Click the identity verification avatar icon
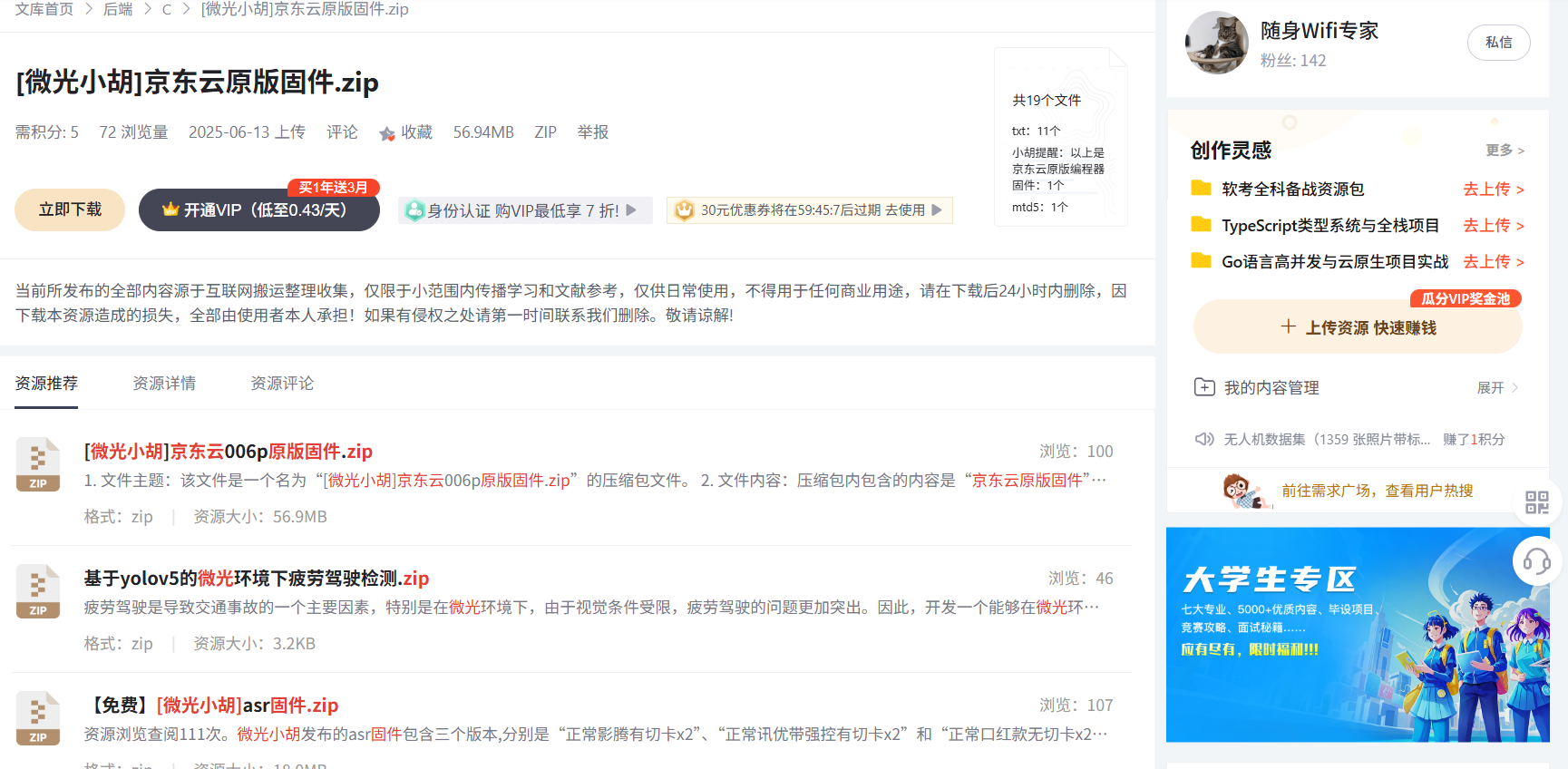 pyautogui.click(x=414, y=210)
